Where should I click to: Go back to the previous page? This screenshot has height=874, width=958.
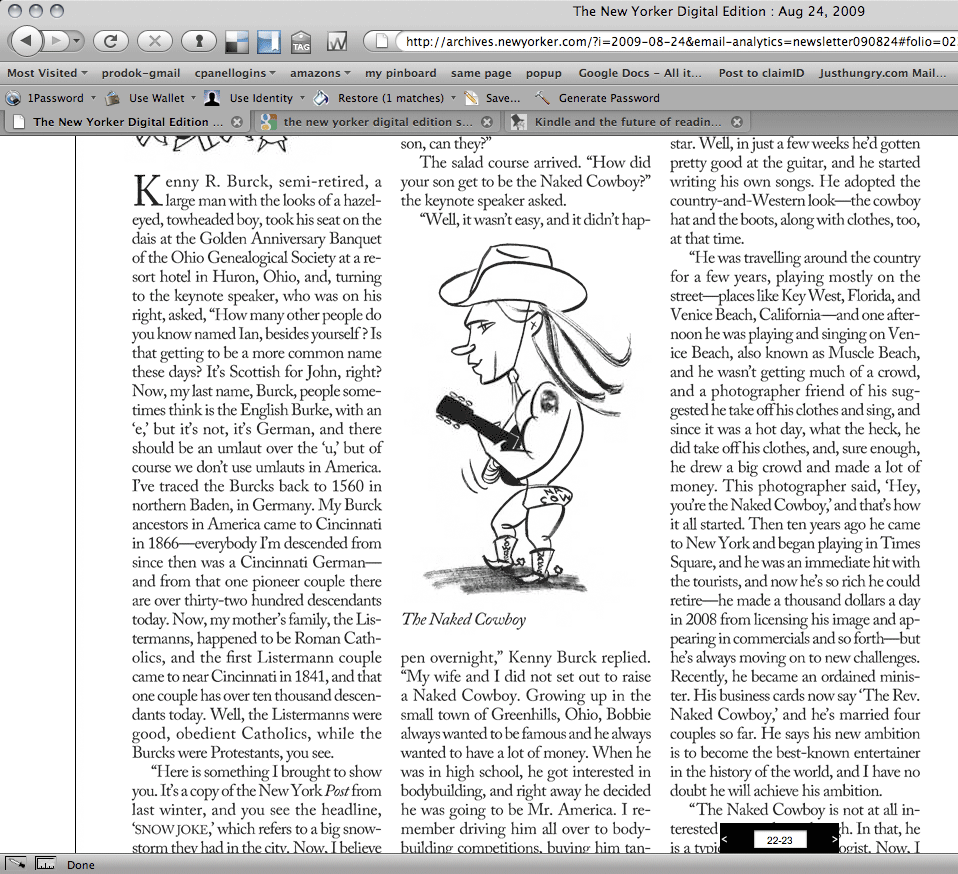26,41
